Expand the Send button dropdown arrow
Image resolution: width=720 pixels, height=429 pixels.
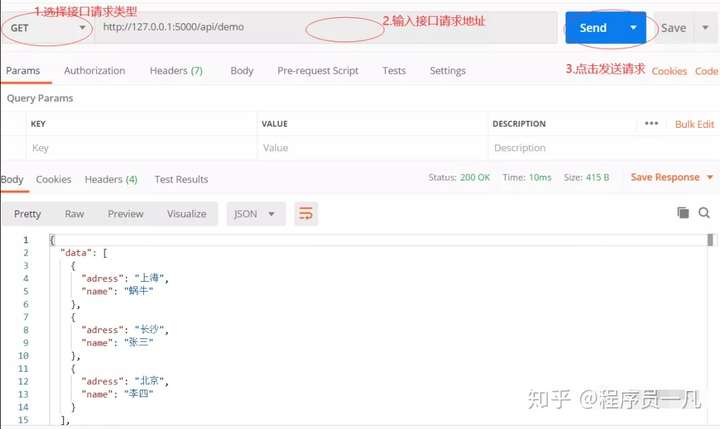pos(633,28)
